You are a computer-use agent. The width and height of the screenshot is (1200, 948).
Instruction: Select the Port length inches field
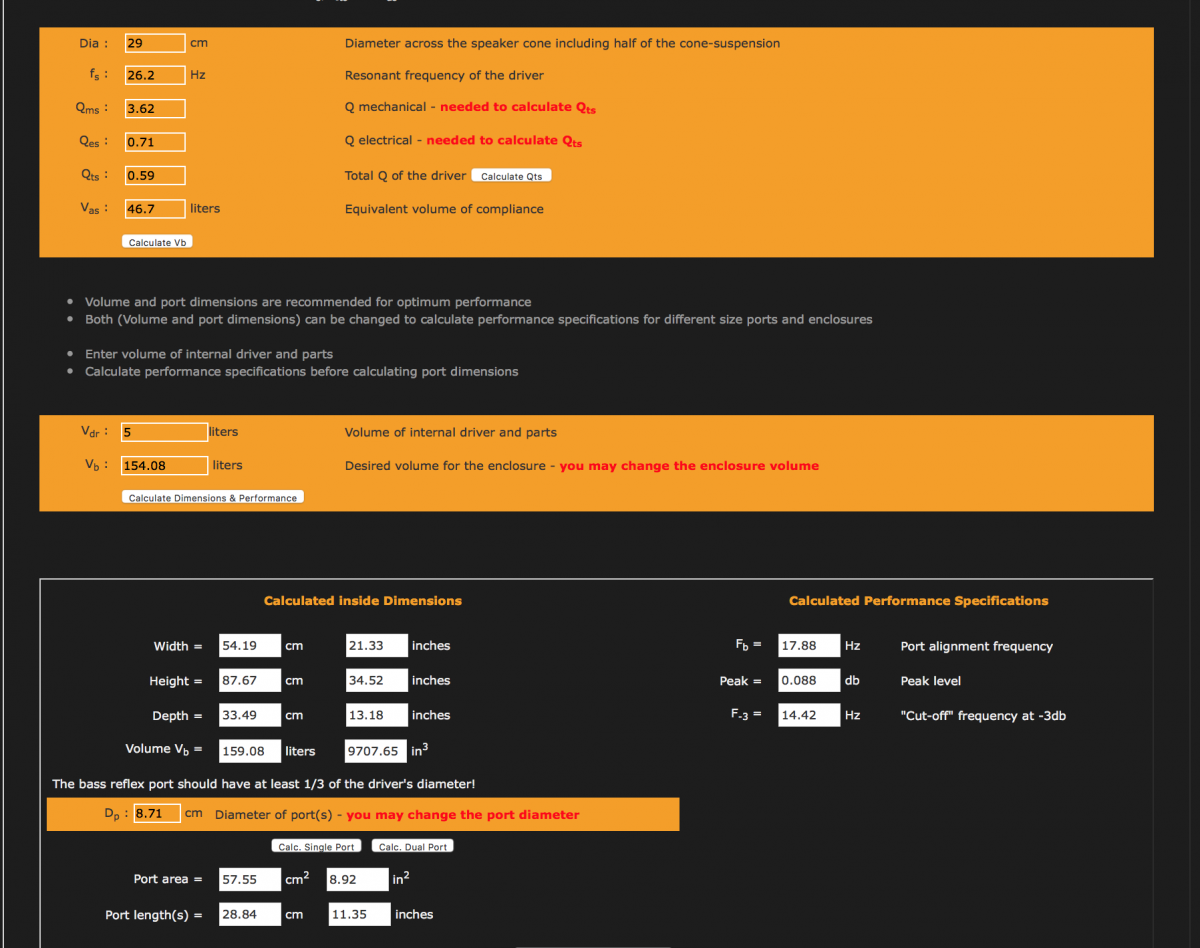[x=360, y=915]
